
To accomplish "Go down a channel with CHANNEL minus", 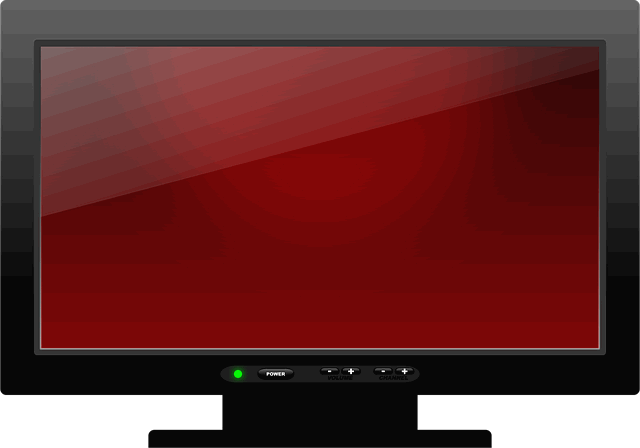I will point(383,371).
